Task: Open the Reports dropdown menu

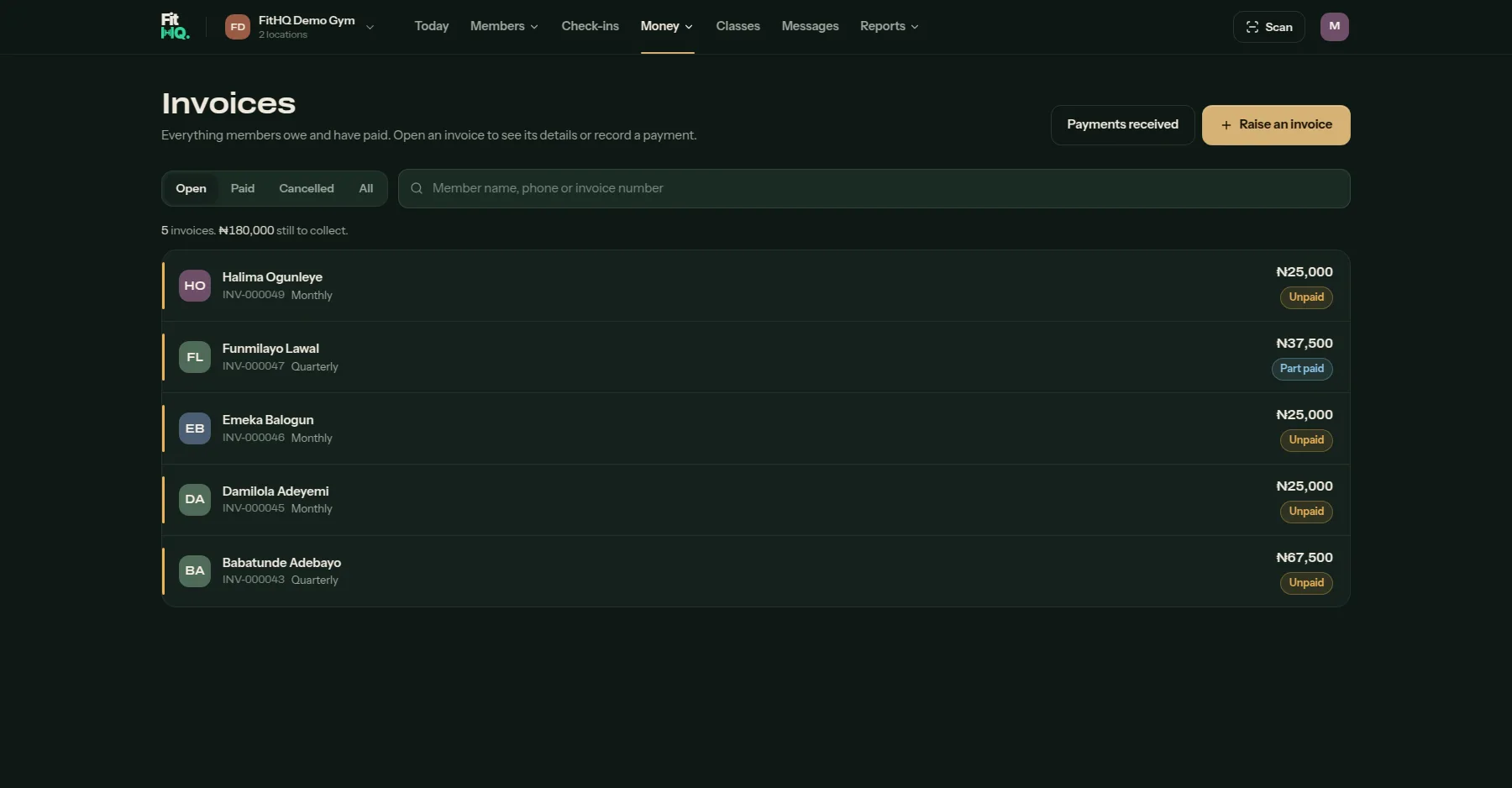Action: [x=889, y=26]
